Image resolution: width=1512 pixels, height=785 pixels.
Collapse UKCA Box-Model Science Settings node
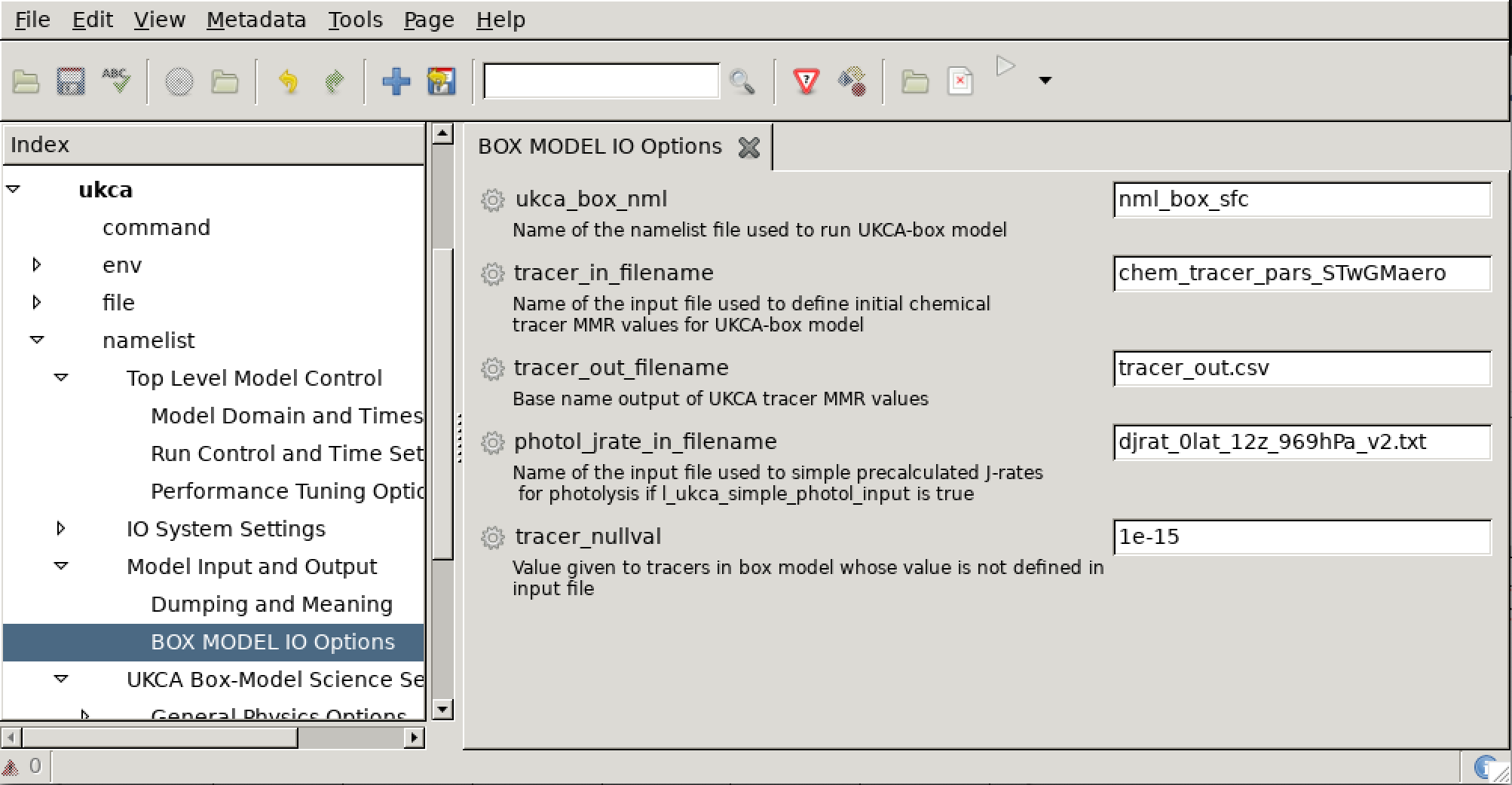(61, 680)
